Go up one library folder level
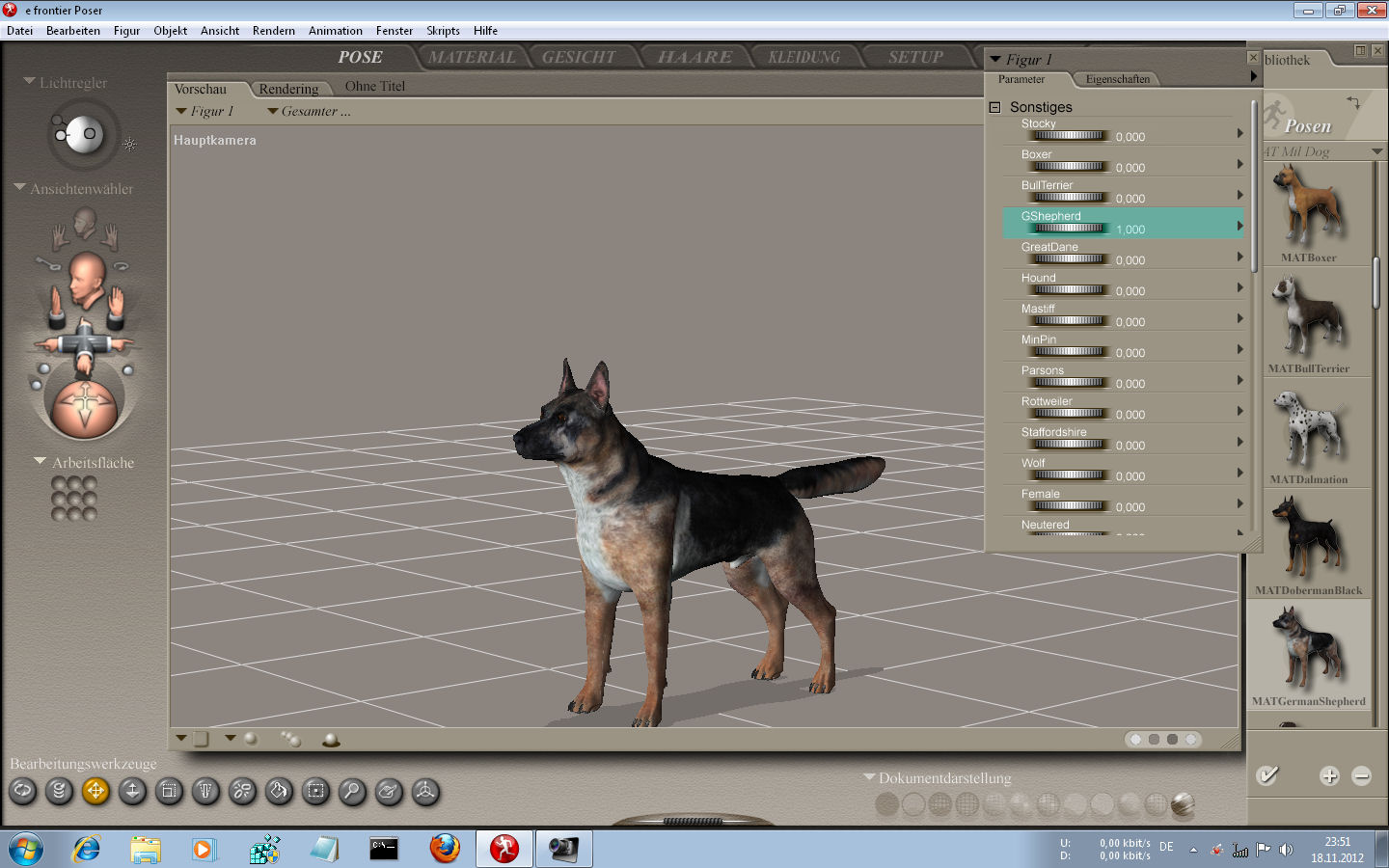The height and width of the screenshot is (868, 1389). coord(1354,102)
